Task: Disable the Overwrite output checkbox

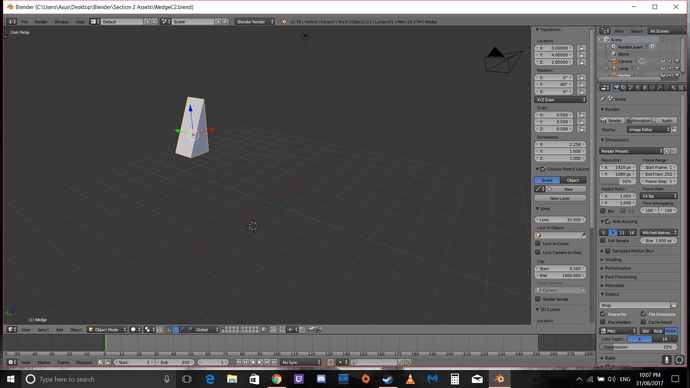Action: click(603, 314)
